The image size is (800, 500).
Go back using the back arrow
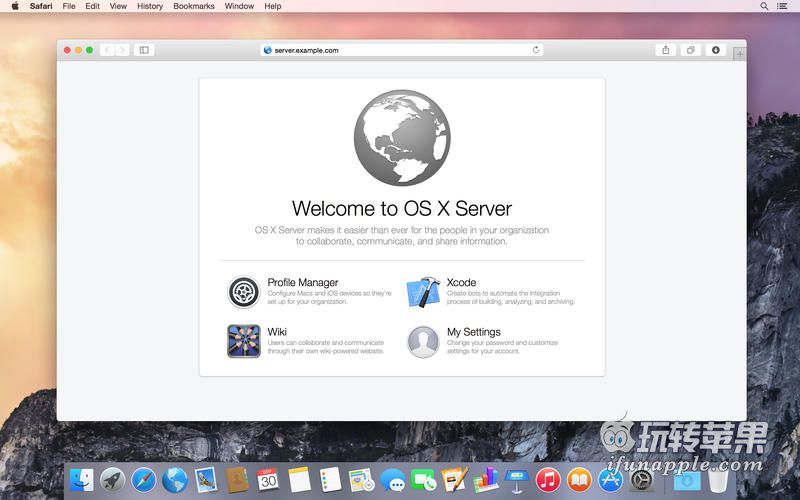click(107, 50)
